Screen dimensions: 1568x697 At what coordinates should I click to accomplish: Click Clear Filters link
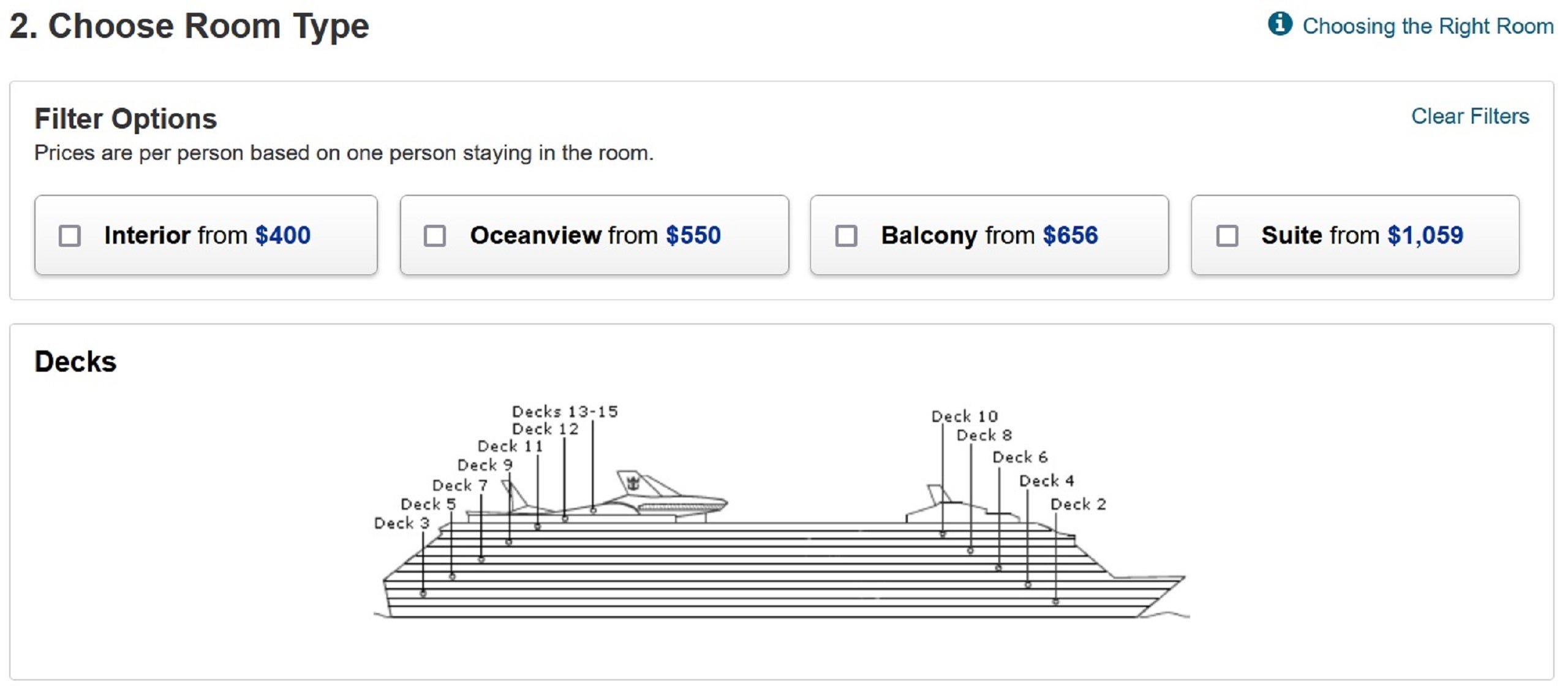coord(1469,116)
